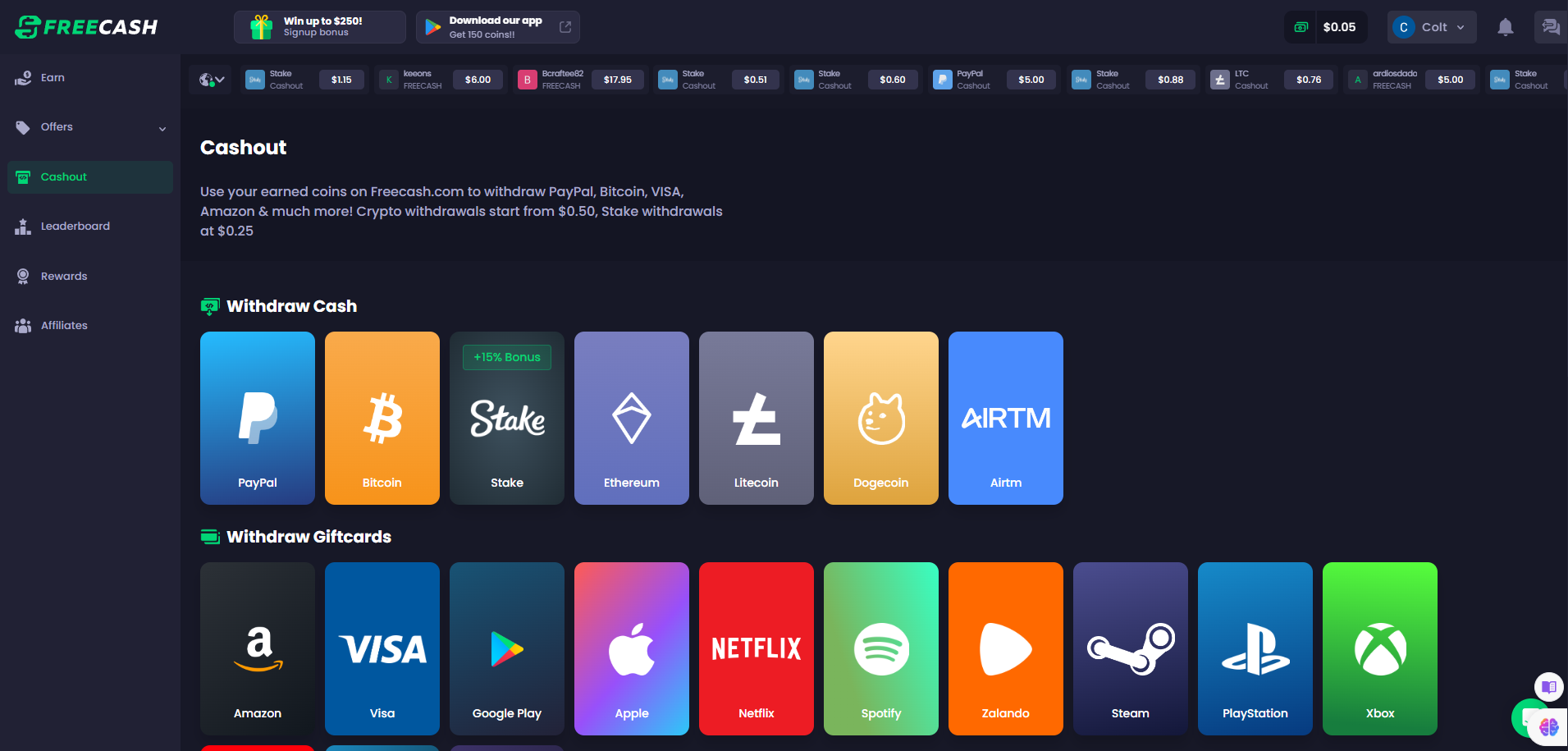
Task: Open the globe region filter dropdown
Action: tap(212, 80)
